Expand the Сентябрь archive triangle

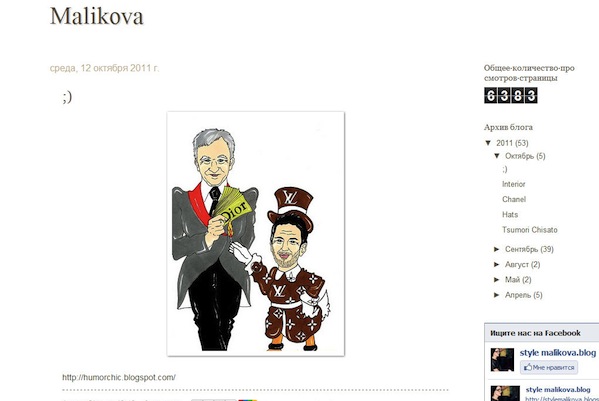(x=497, y=249)
